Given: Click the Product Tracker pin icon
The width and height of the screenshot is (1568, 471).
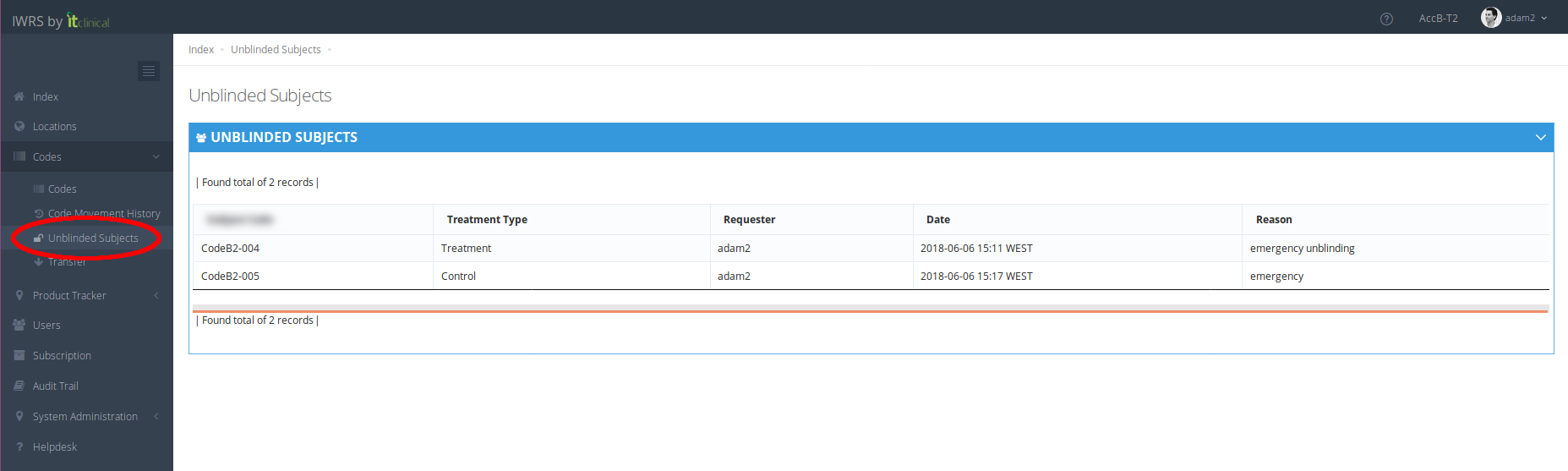Looking at the screenshot, I should click(19, 295).
